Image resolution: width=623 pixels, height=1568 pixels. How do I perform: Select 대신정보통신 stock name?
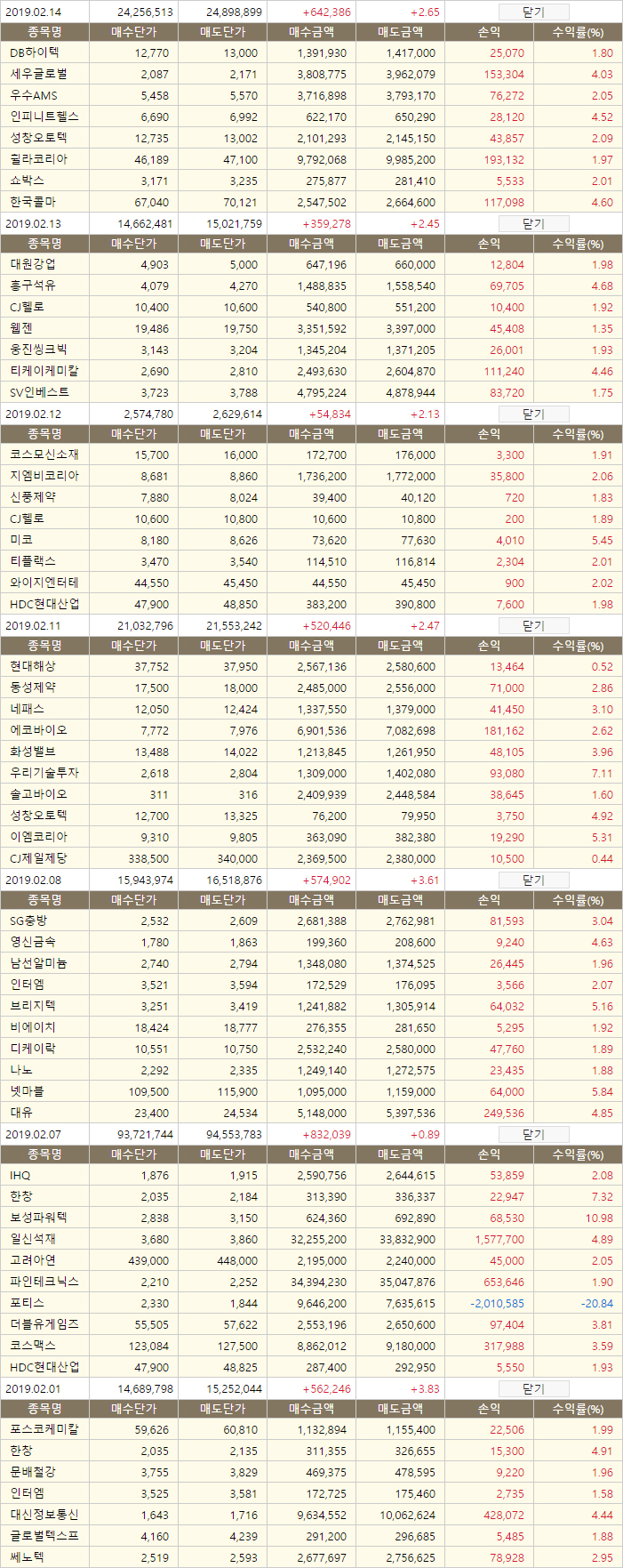pyautogui.click(x=44, y=1516)
